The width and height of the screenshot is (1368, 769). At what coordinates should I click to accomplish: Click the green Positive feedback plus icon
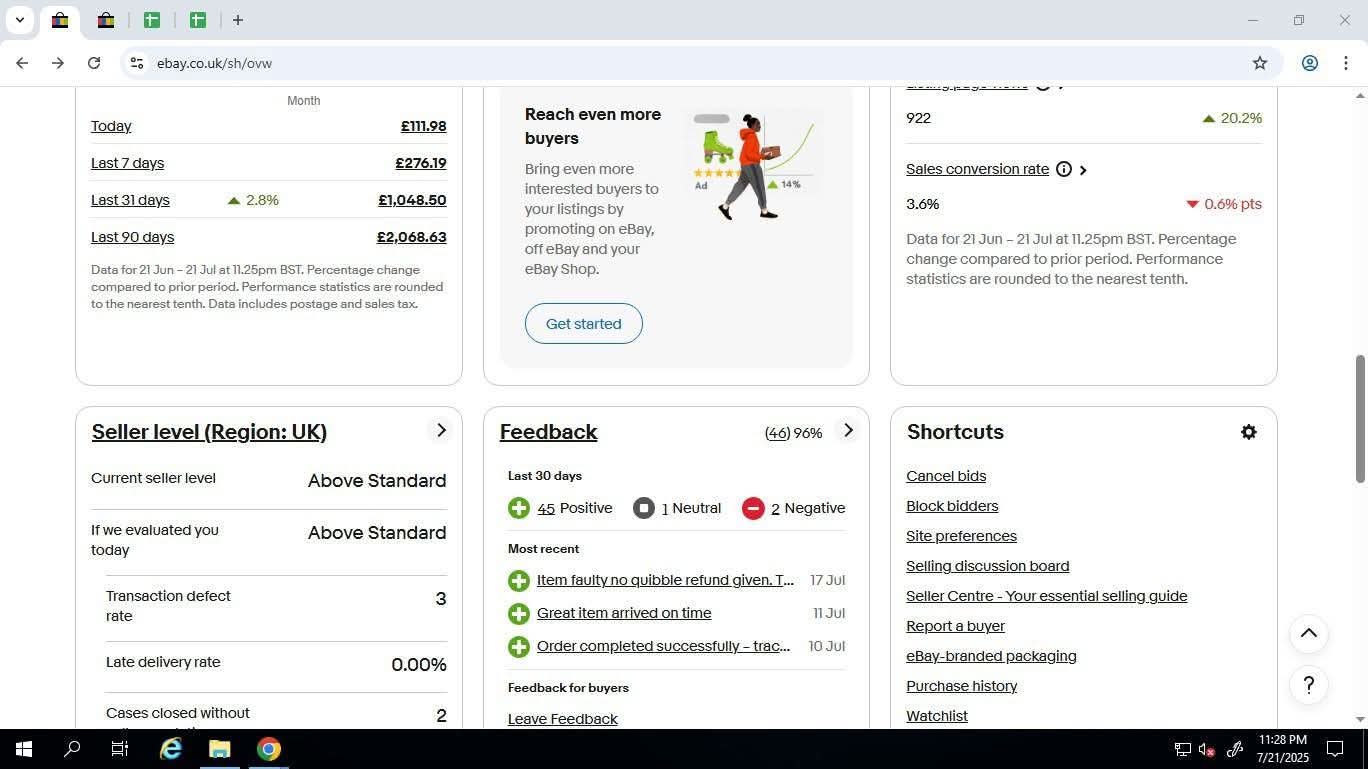pos(519,508)
